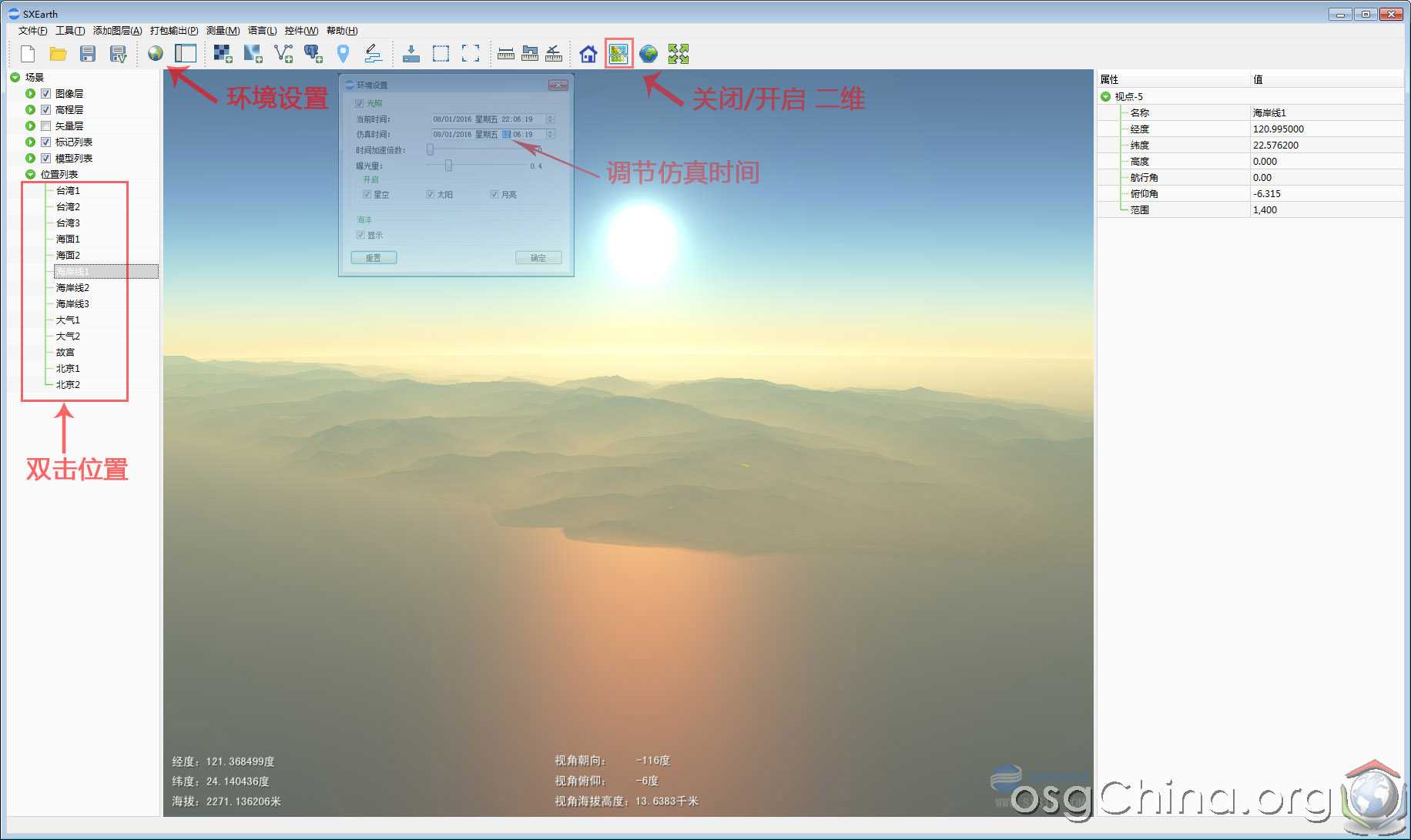
Task: Expand the 矢量层 node arrow
Action: click(x=30, y=125)
